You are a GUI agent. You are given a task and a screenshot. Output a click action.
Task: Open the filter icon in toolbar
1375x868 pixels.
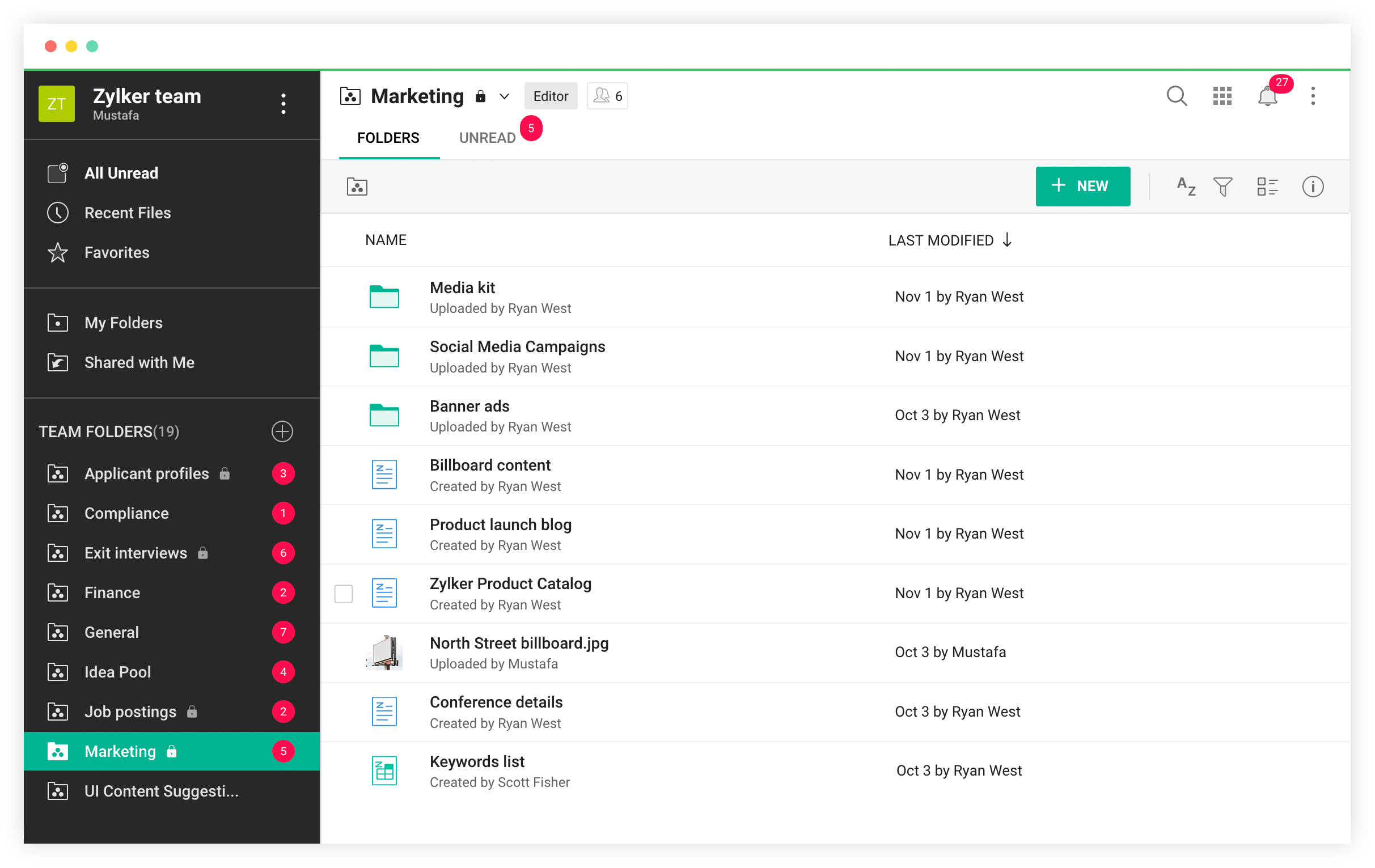(1225, 185)
